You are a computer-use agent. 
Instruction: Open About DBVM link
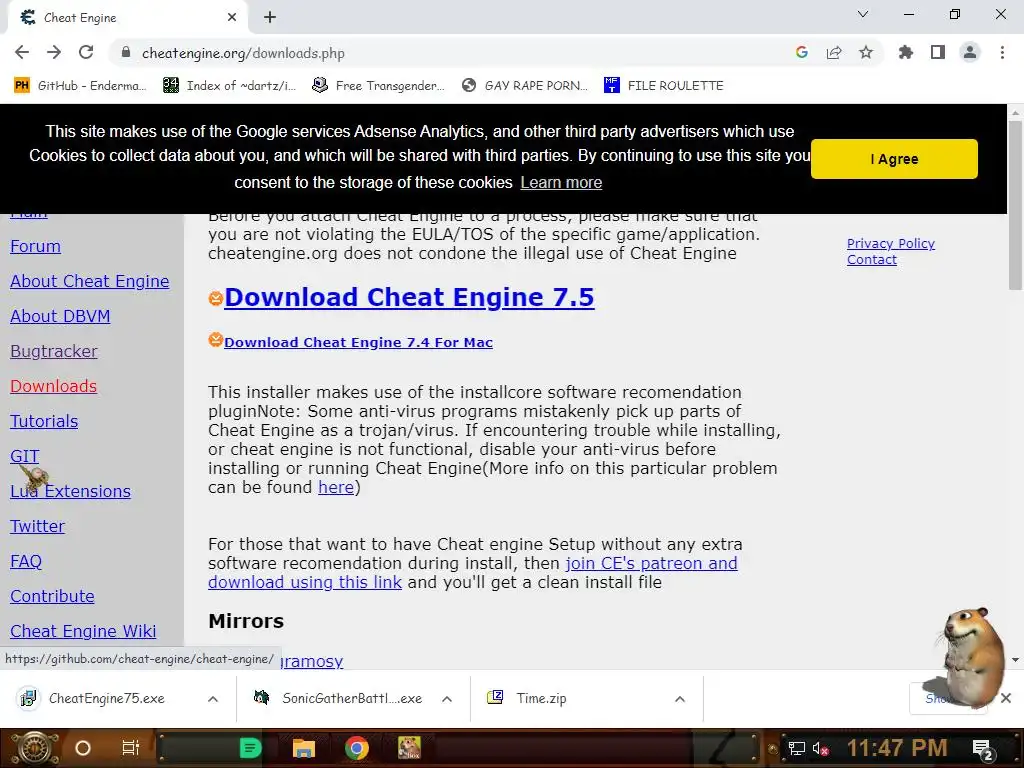coord(60,316)
